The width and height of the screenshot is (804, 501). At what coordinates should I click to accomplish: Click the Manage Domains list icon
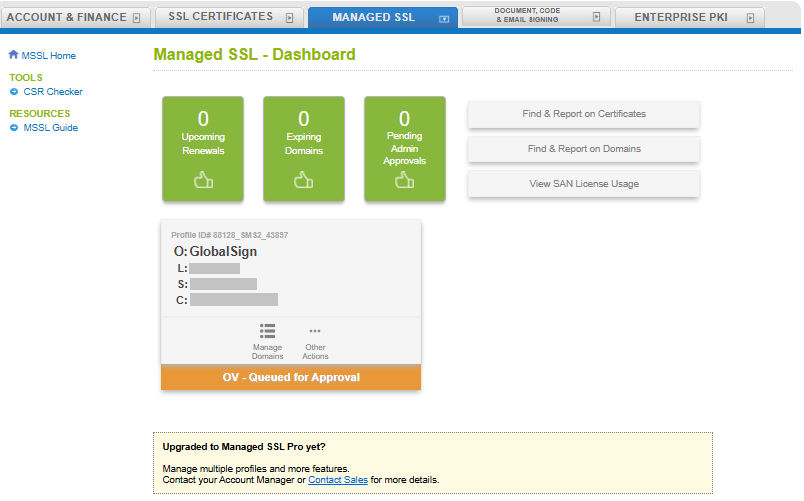click(x=267, y=331)
